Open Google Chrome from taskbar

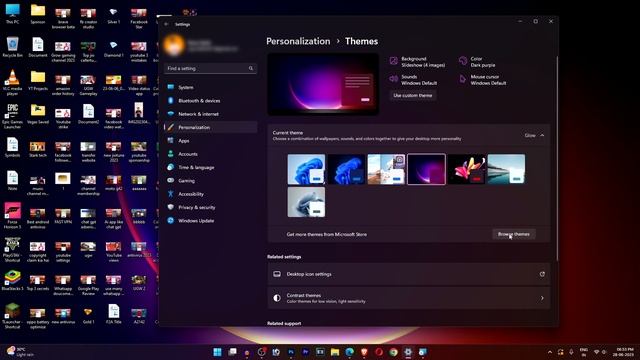click(x=393, y=352)
